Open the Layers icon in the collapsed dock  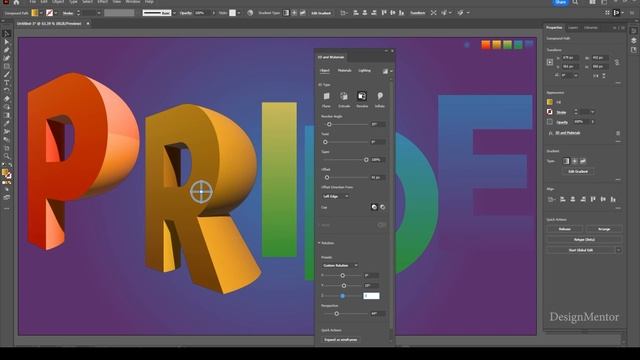(633, 40)
